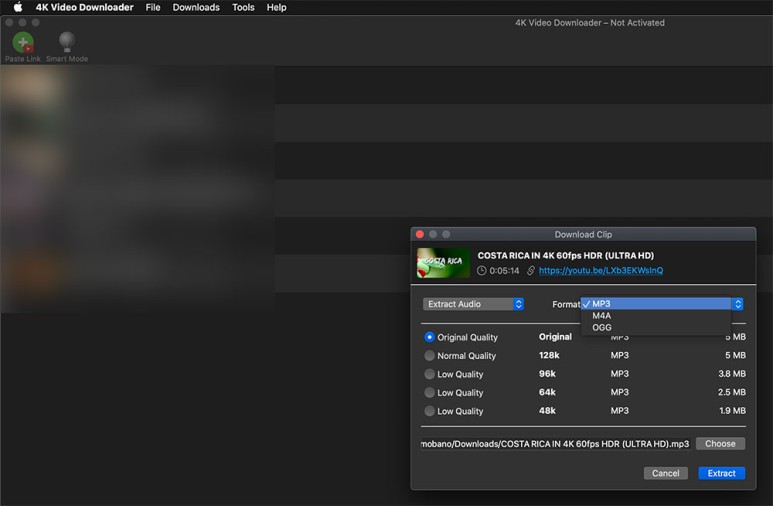Click the Cancel button

666,473
